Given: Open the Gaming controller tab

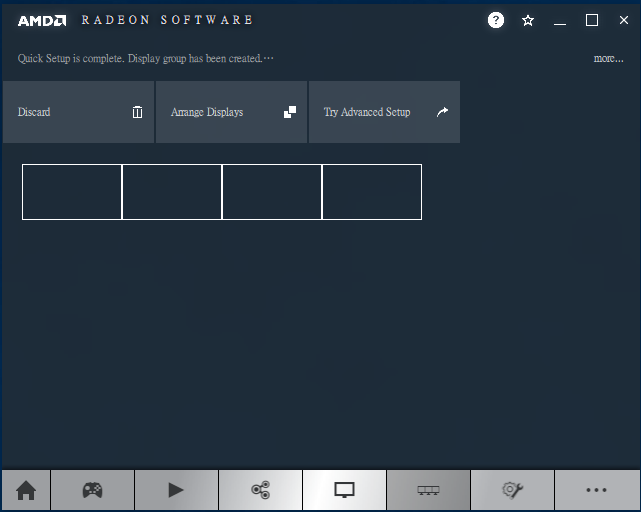Looking at the screenshot, I should [92, 490].
